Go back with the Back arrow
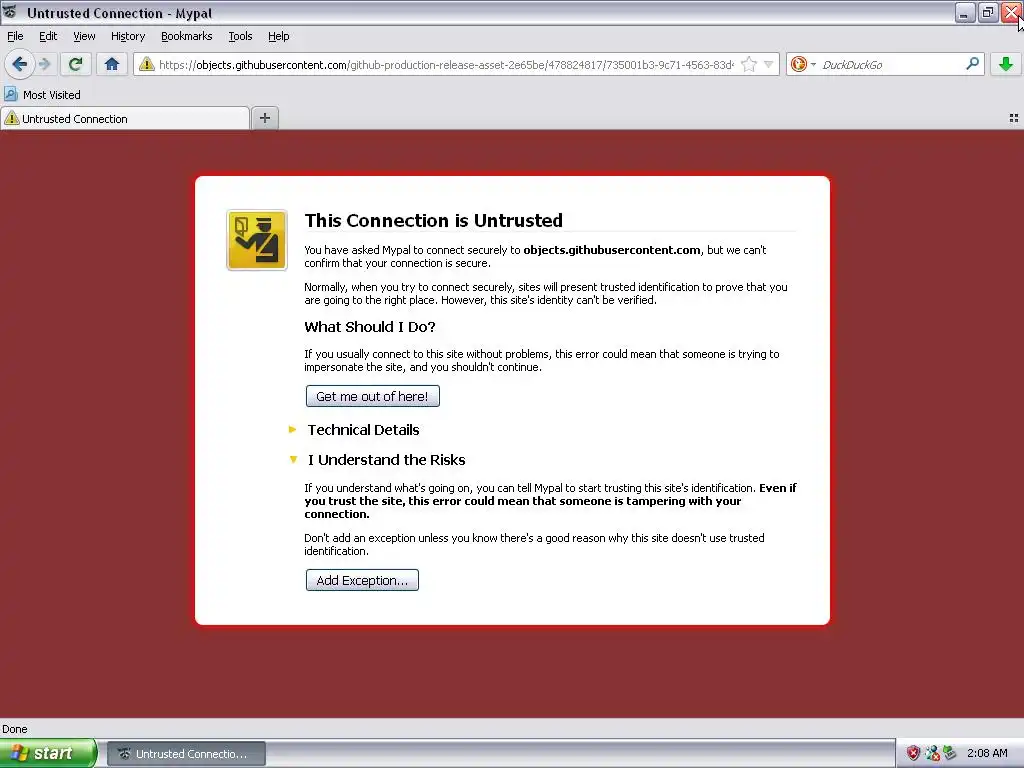The width and height of the screenshot is (1024, 768). click(19, 64)
